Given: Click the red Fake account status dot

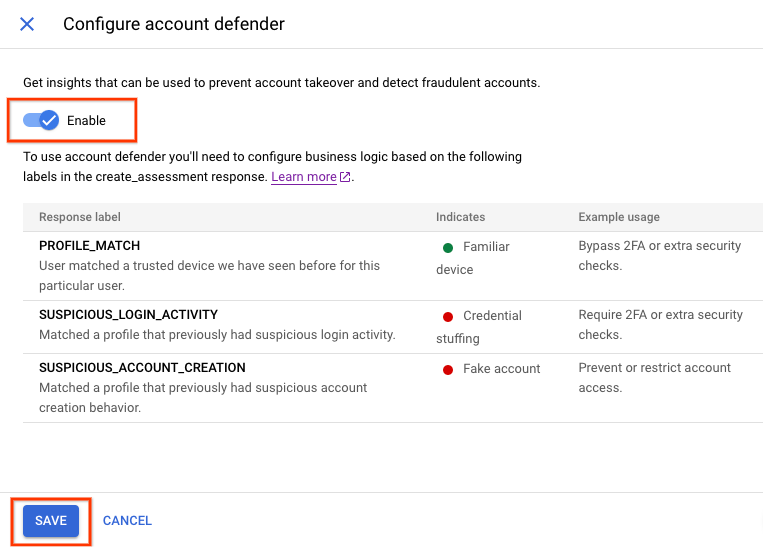Looking at the screenshot, I should (448, 369).
